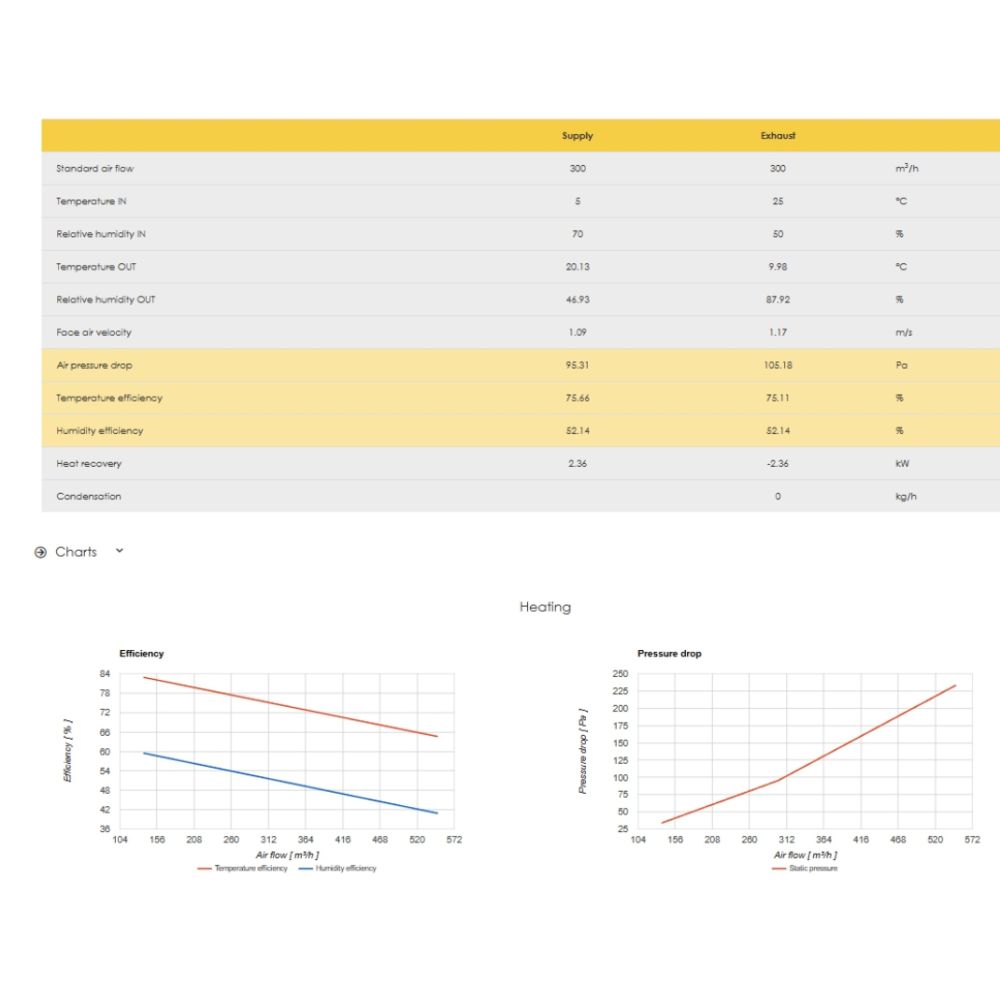Select the Supply column header
Viewport: 1000px width, 1000px height.
point(577,136)
